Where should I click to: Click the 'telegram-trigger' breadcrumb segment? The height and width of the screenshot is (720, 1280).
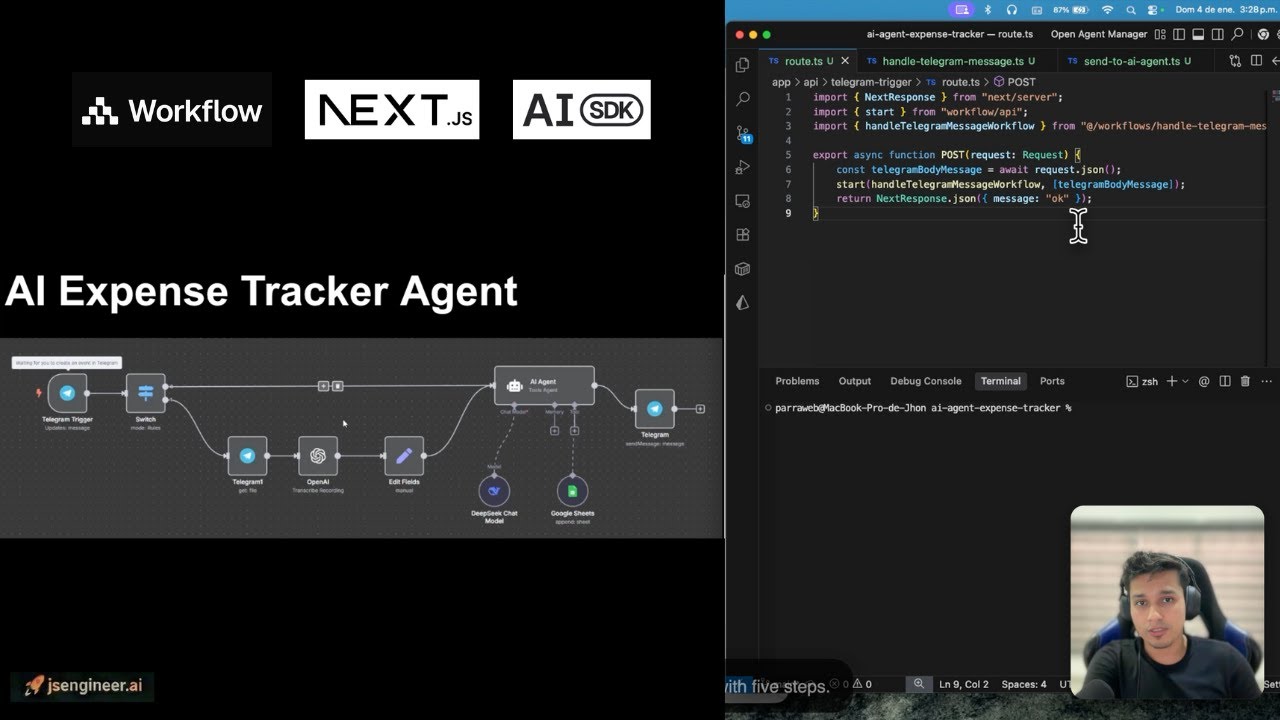point(871,82)
